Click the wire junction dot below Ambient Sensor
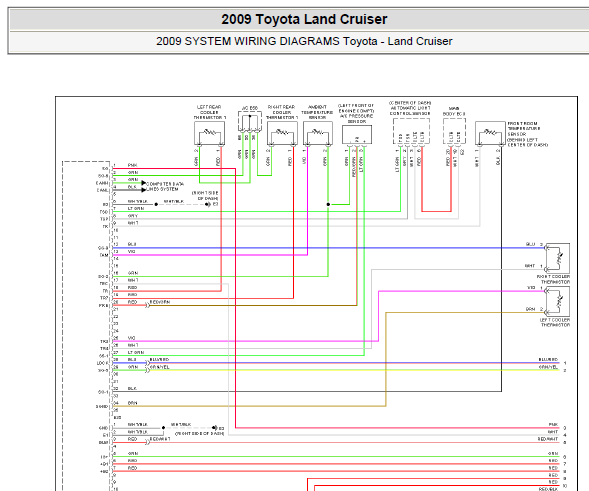Viewport: 589px width, 491px height. click(328, 204)
